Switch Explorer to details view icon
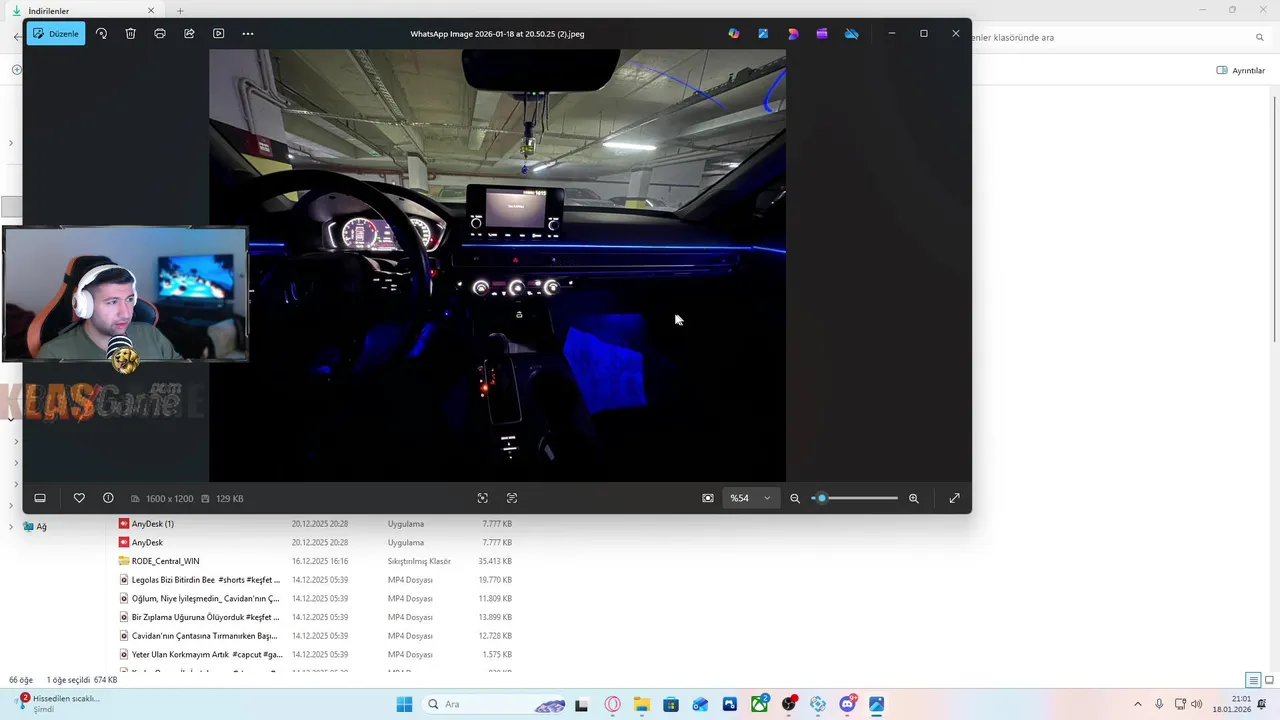 (x=1252, y=680)
